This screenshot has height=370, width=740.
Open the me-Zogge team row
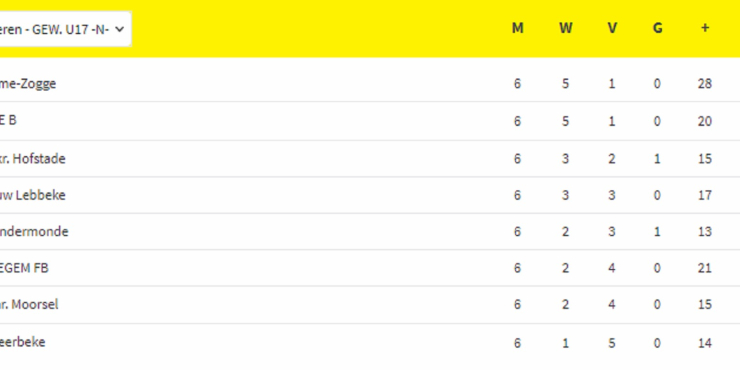point(370,84)
